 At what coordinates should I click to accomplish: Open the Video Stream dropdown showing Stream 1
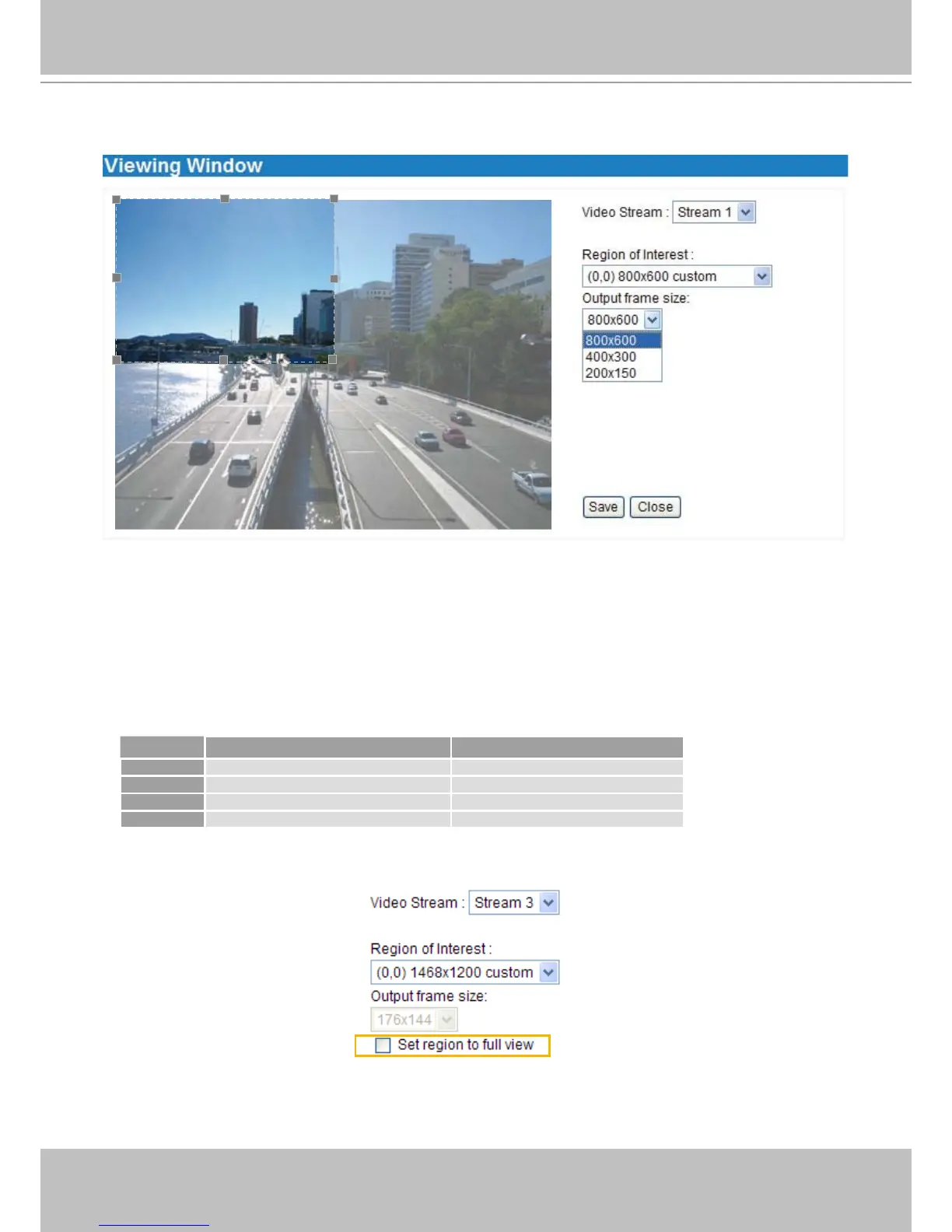click(745, 212)
